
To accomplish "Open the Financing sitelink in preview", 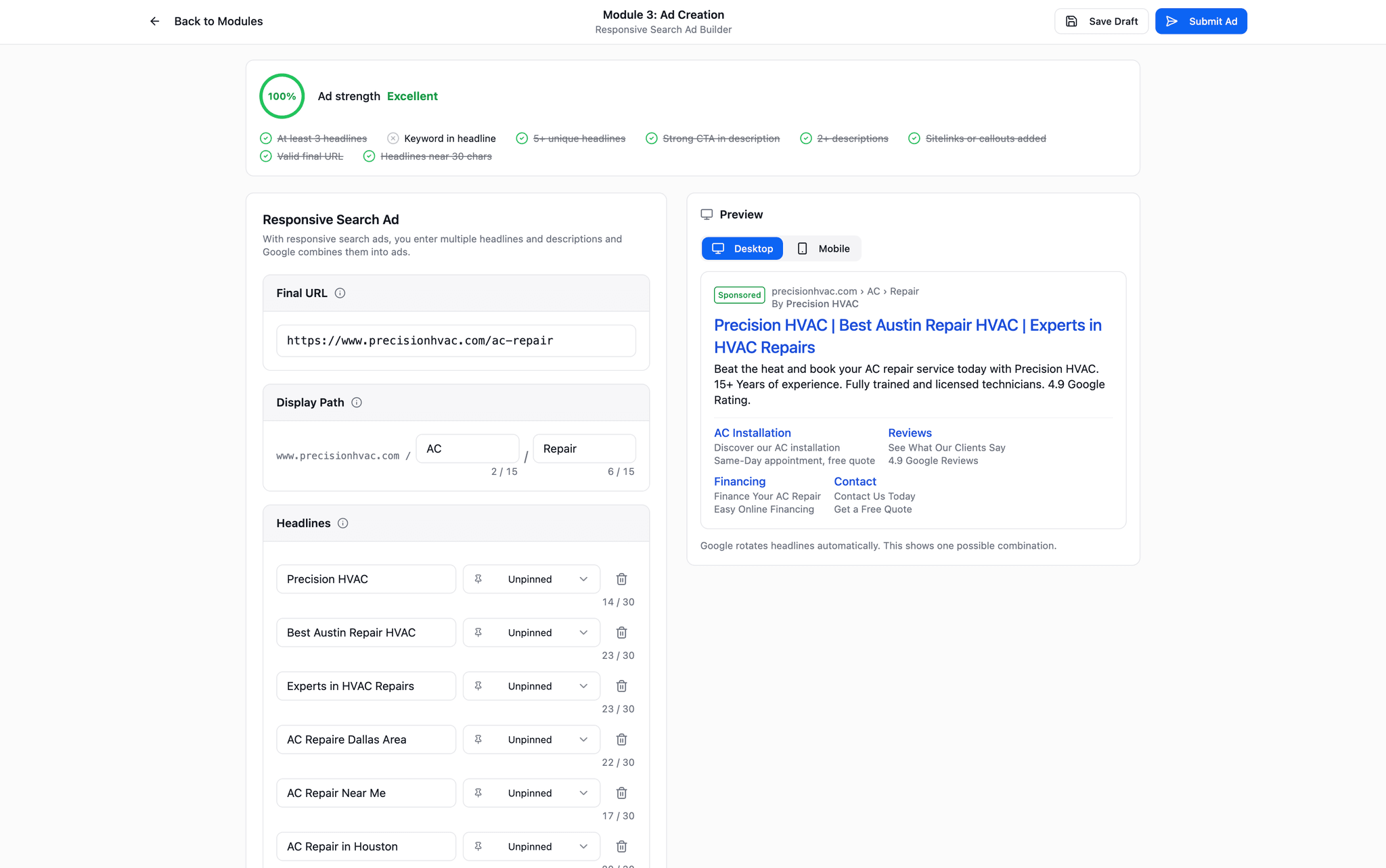I will (740, 482).
